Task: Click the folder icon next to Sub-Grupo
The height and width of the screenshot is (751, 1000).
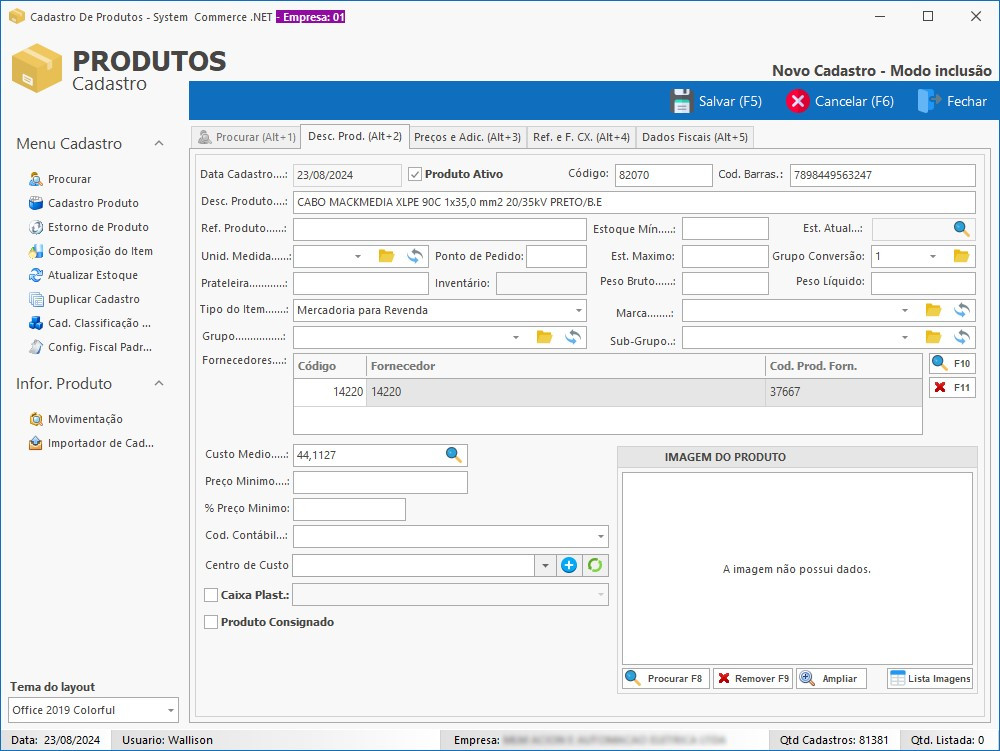Action: [933, 338]
